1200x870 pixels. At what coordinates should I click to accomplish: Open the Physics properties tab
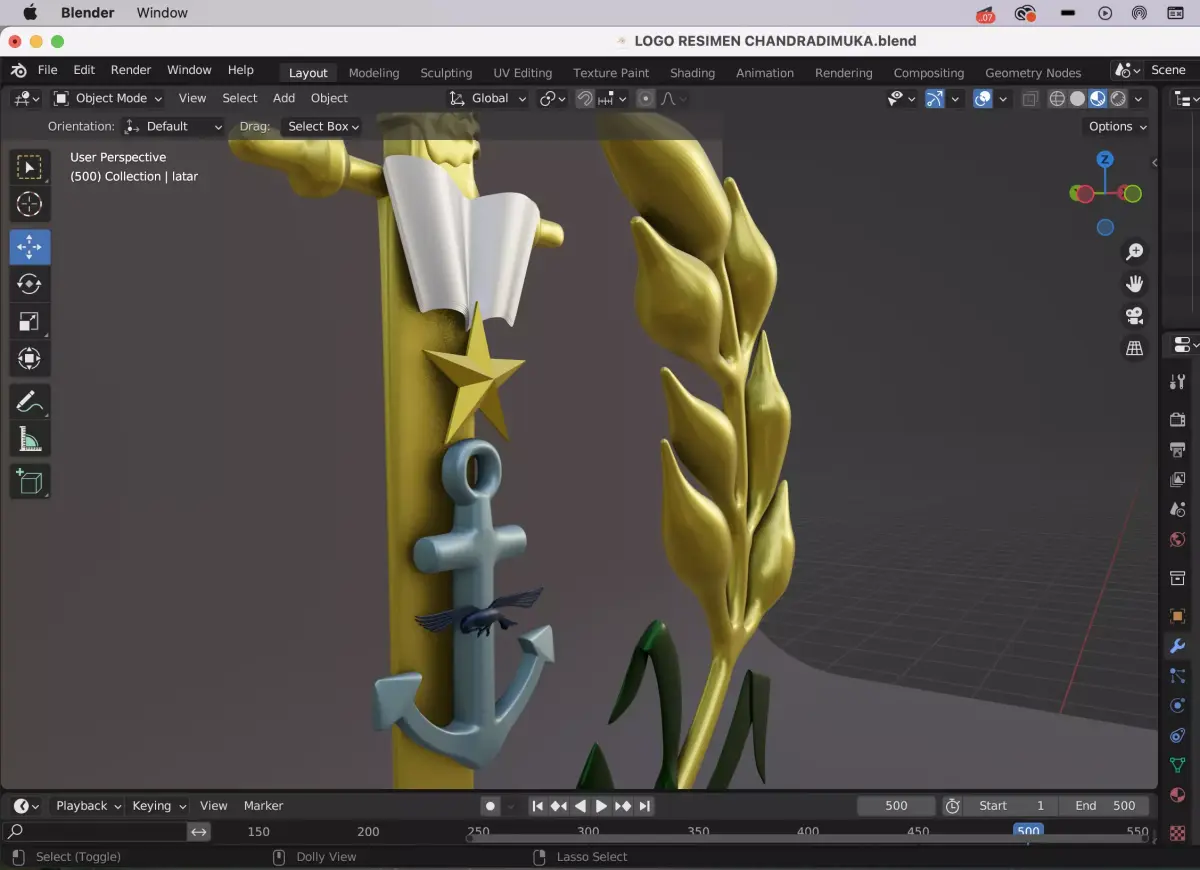point(1178,706)
